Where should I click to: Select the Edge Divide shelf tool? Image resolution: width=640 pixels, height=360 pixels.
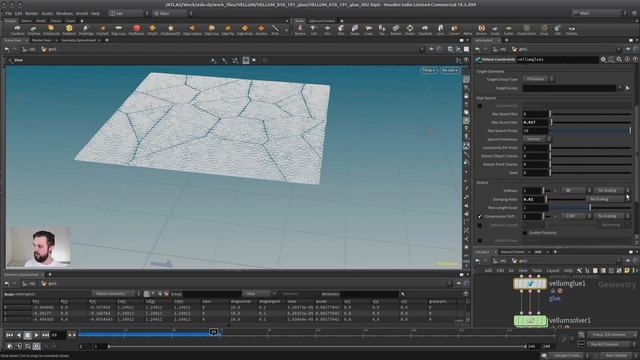pos(245,29)
